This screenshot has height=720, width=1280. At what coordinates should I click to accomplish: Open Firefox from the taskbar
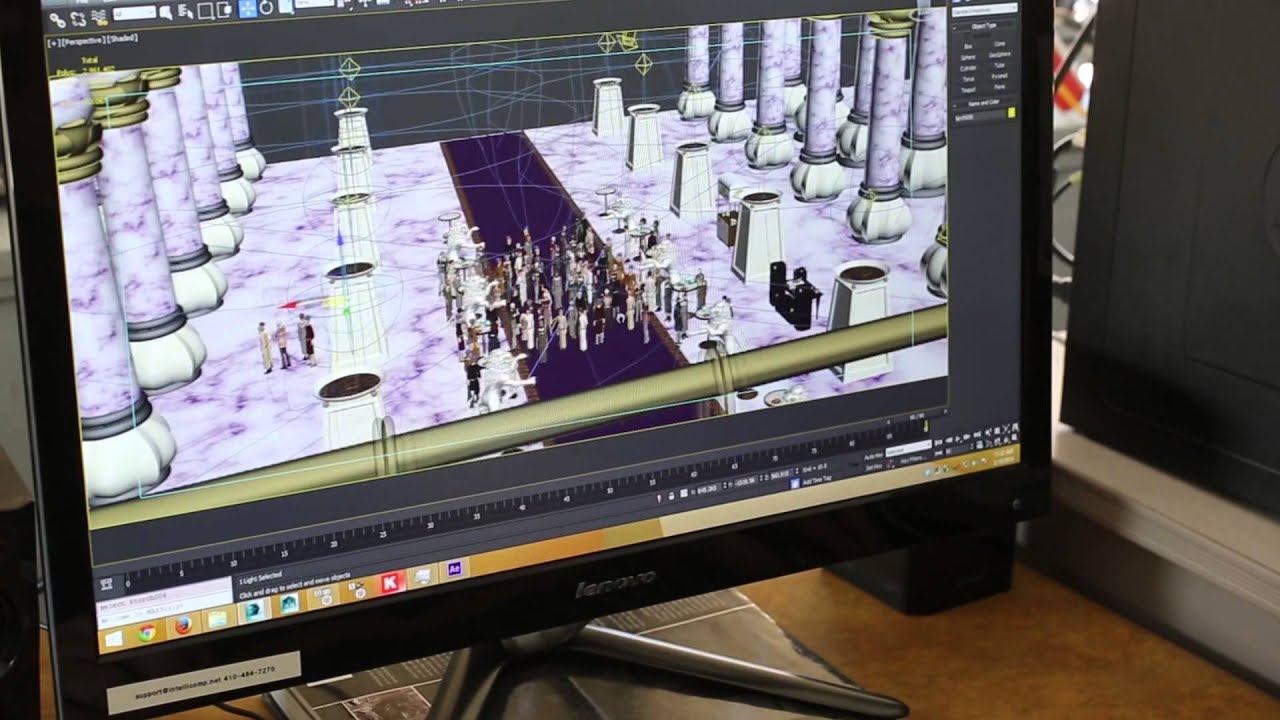(x=183, y=625)
